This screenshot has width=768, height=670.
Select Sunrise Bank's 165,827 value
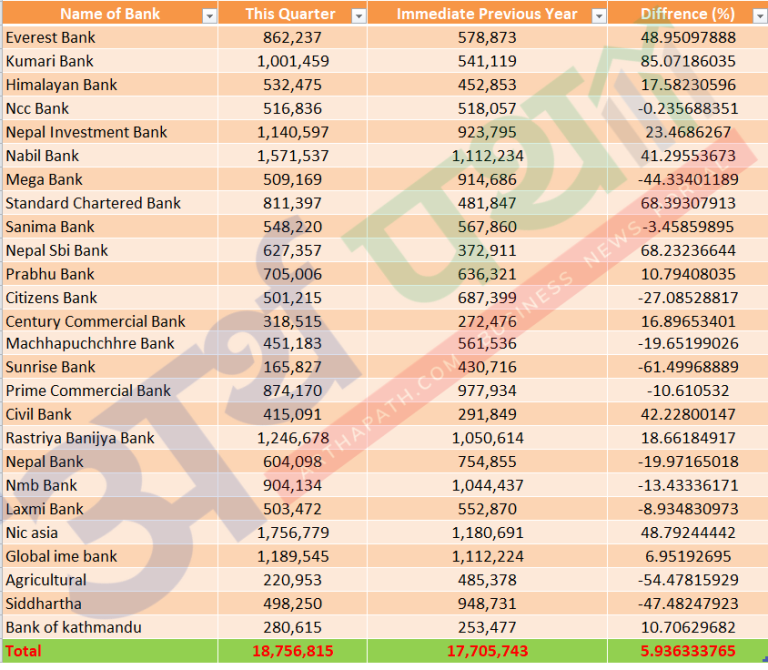pos(292,367)
